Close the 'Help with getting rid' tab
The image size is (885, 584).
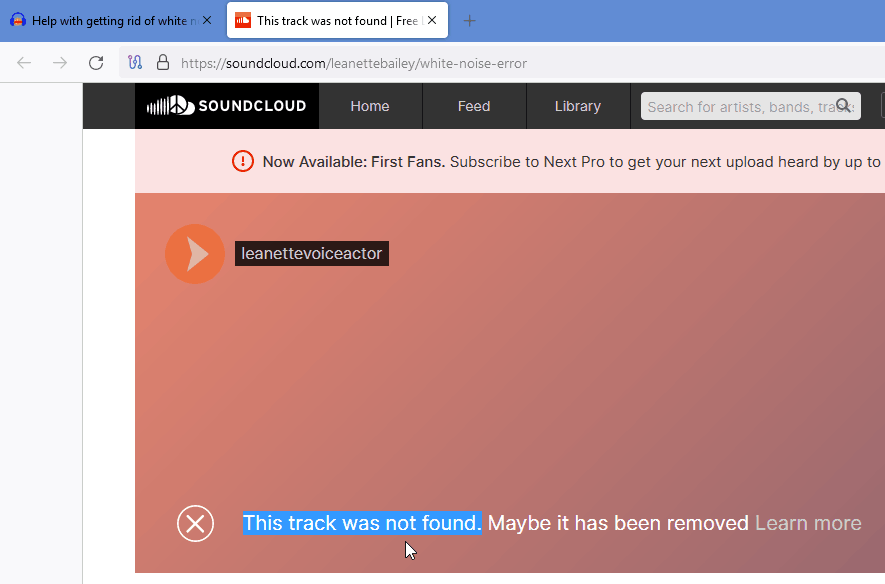tap(207, 20)
